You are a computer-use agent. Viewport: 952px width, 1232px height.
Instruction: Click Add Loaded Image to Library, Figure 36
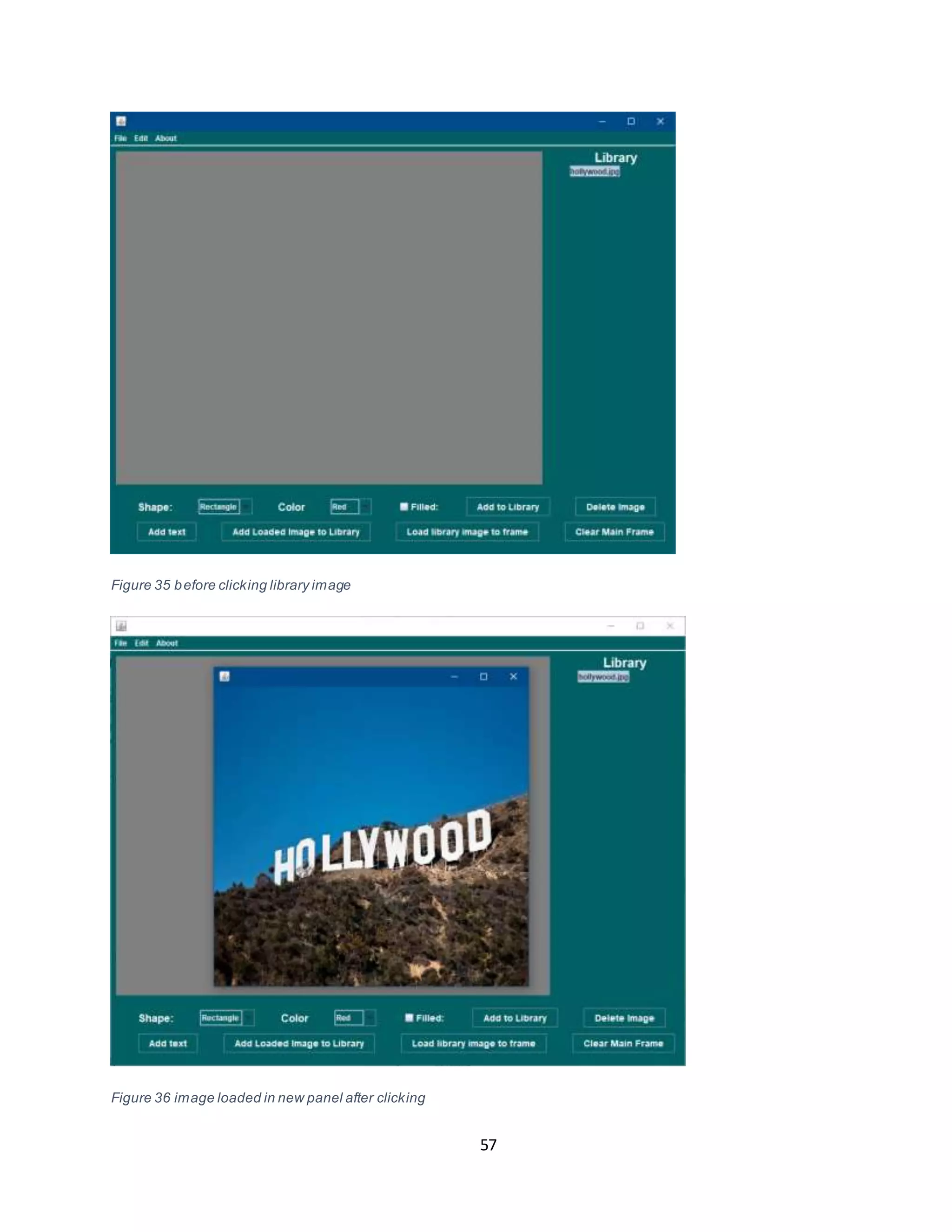coord(299,1043)
